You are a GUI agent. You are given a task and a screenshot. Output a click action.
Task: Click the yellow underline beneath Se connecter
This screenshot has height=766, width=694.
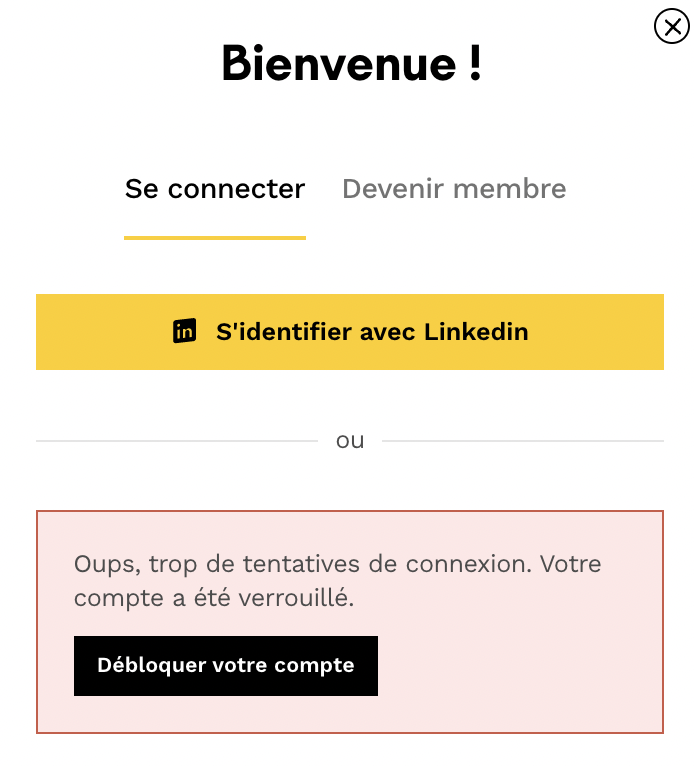tap(215, 238)
